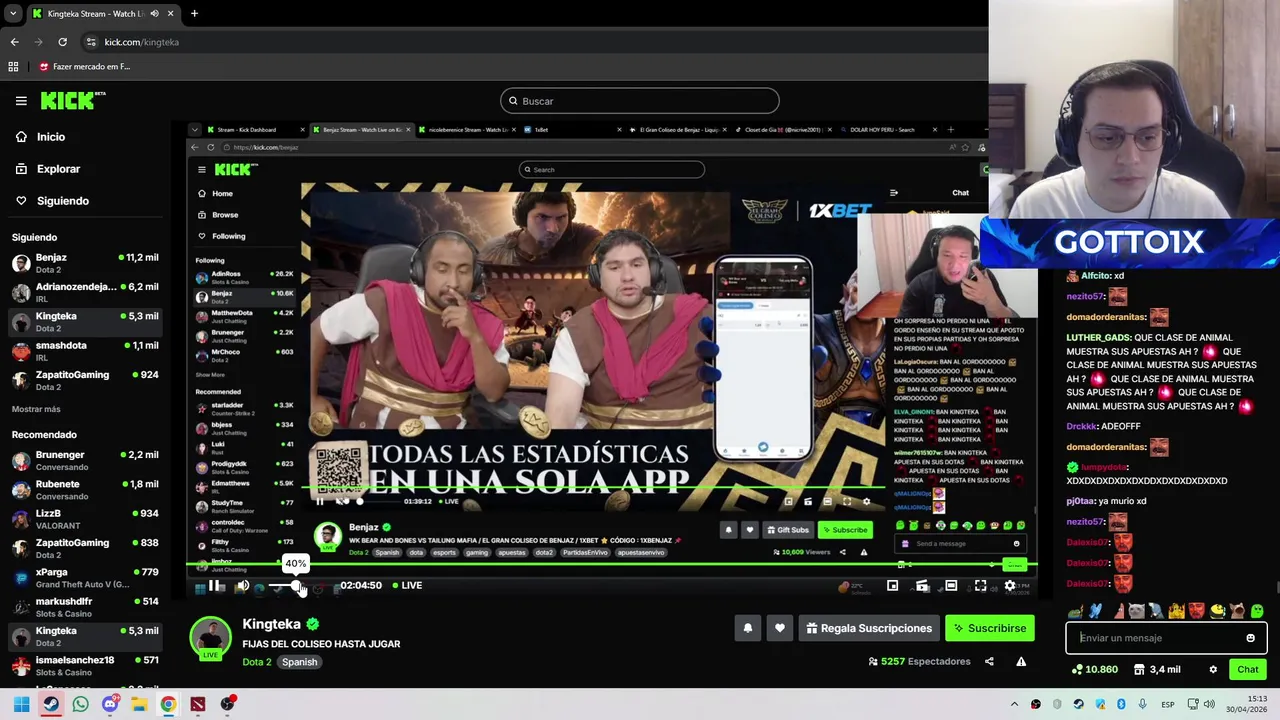Toggle theater mode in the player
The height and width of the screenshot is (720, 1280).
(x=951, y=586)
